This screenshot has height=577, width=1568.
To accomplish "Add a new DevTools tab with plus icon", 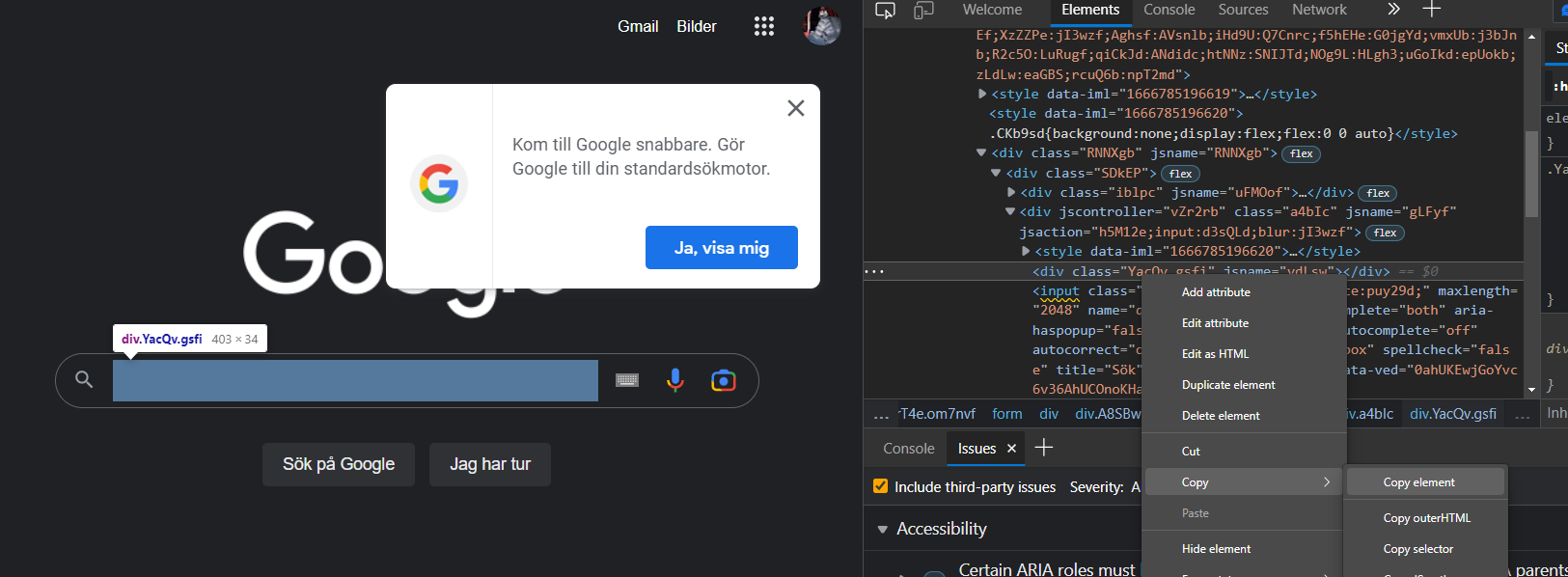I will click(1432, 10).
